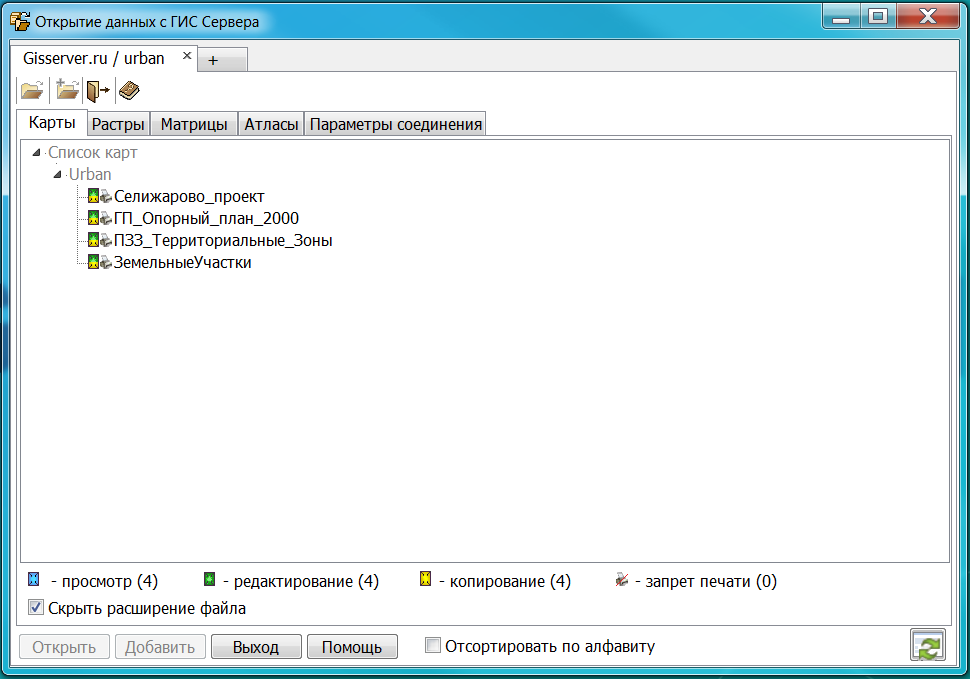This screenshot has height=679, width=970.
Task: Switch to the 'Растры' tab
Action: pos(119,125)
